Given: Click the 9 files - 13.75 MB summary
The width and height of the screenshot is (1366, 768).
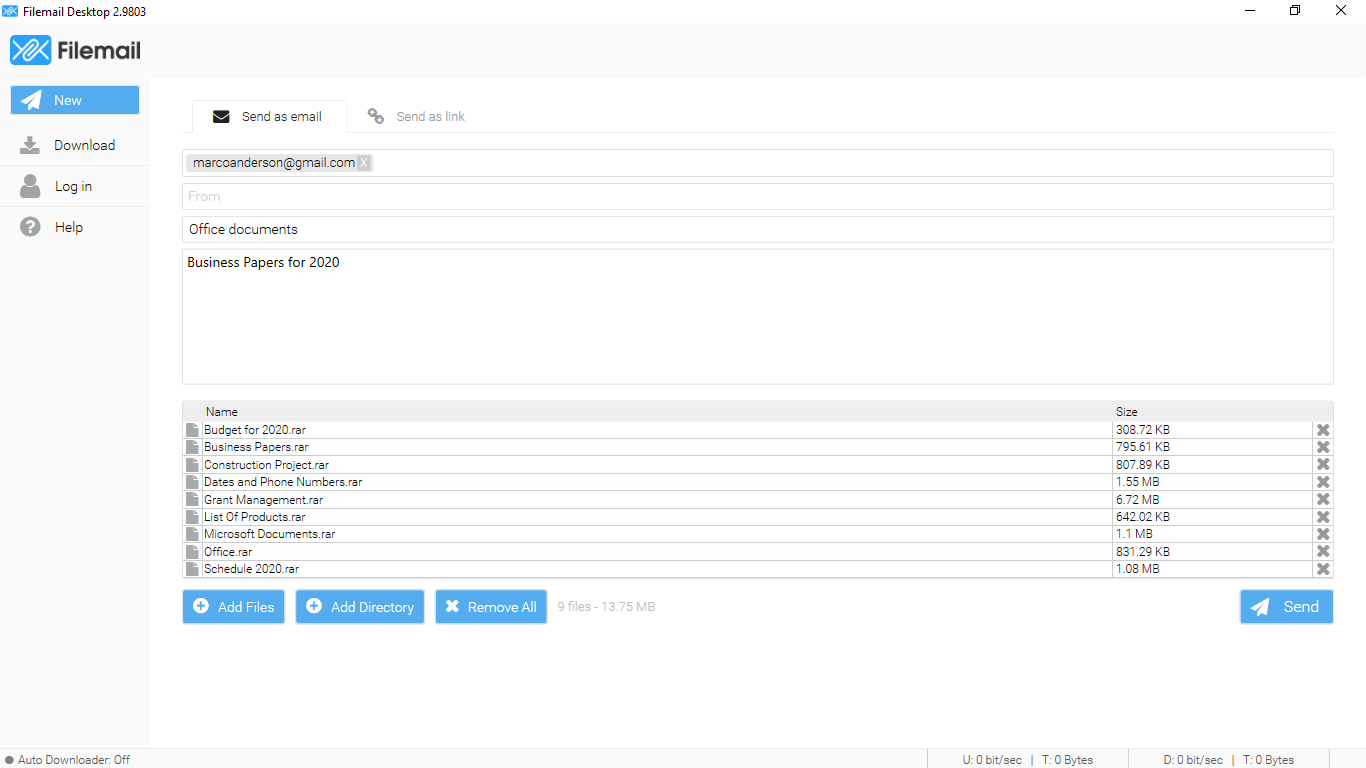Looking at the screenshot, I should 606,607.
